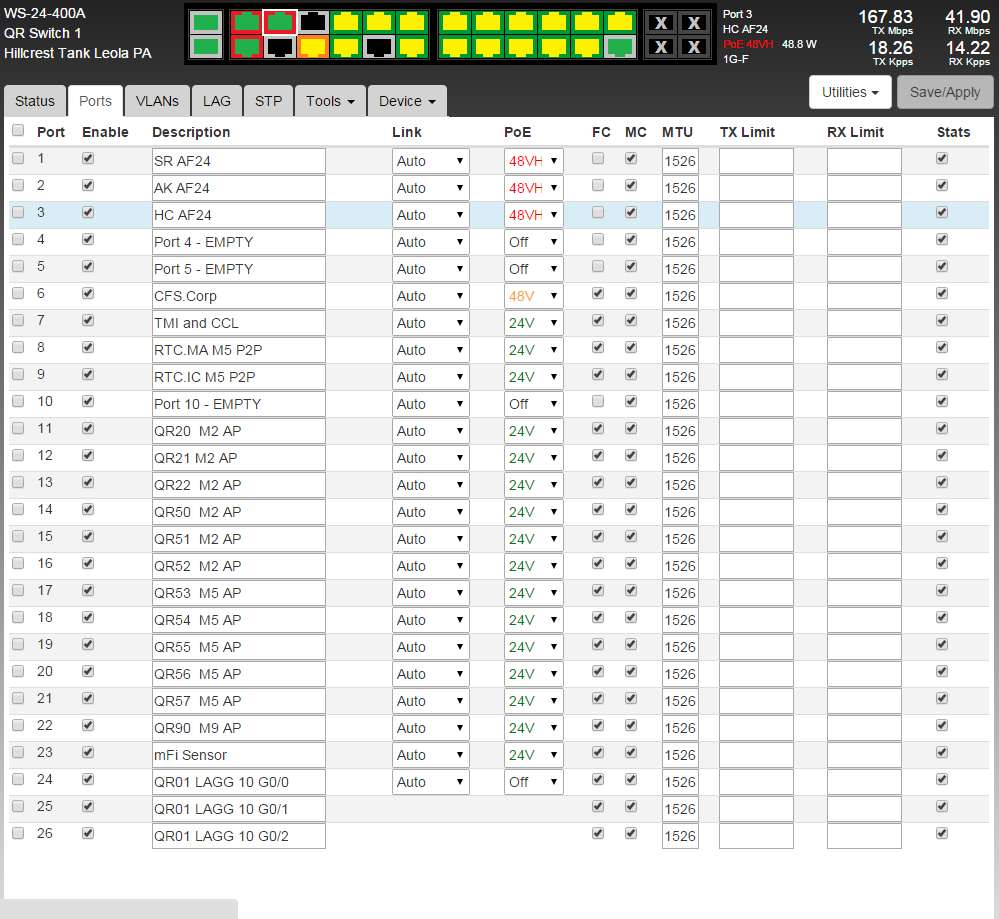Open the Status tab

[x=35, y=101]
